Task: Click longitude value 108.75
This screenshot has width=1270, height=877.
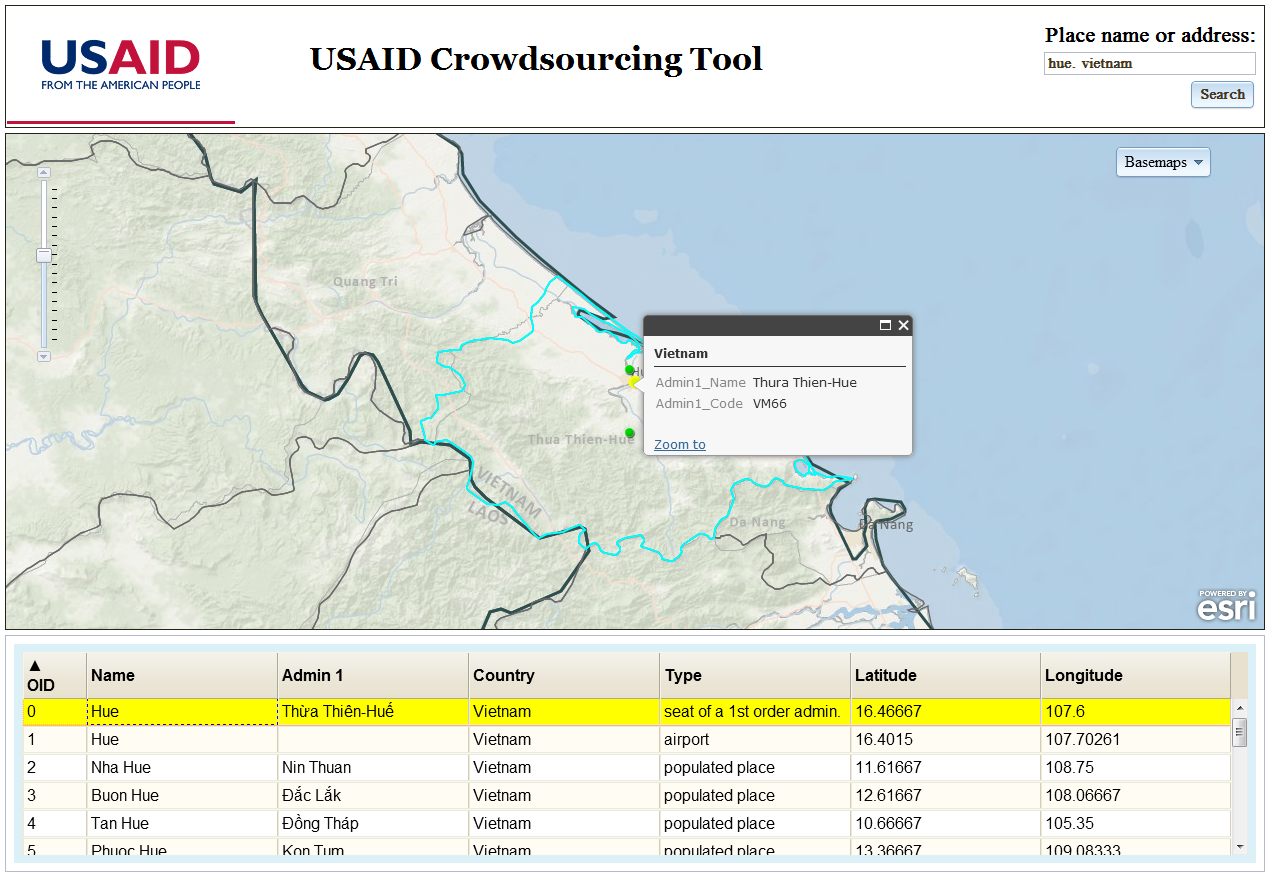Action: (x=1135, y=768)
